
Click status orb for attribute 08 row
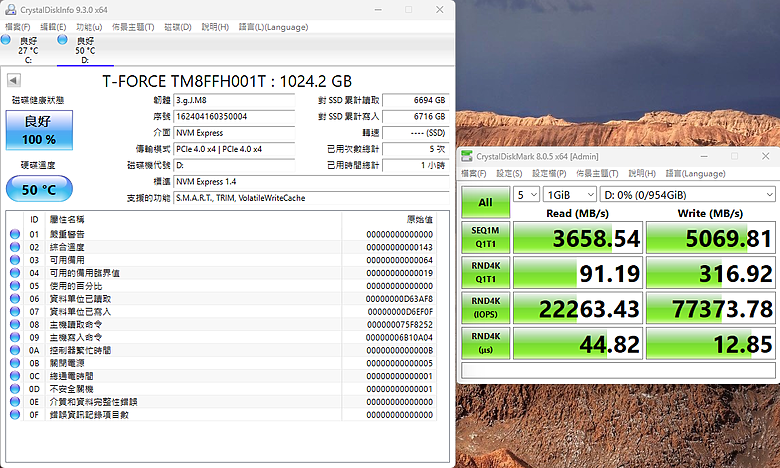(15, 325)
